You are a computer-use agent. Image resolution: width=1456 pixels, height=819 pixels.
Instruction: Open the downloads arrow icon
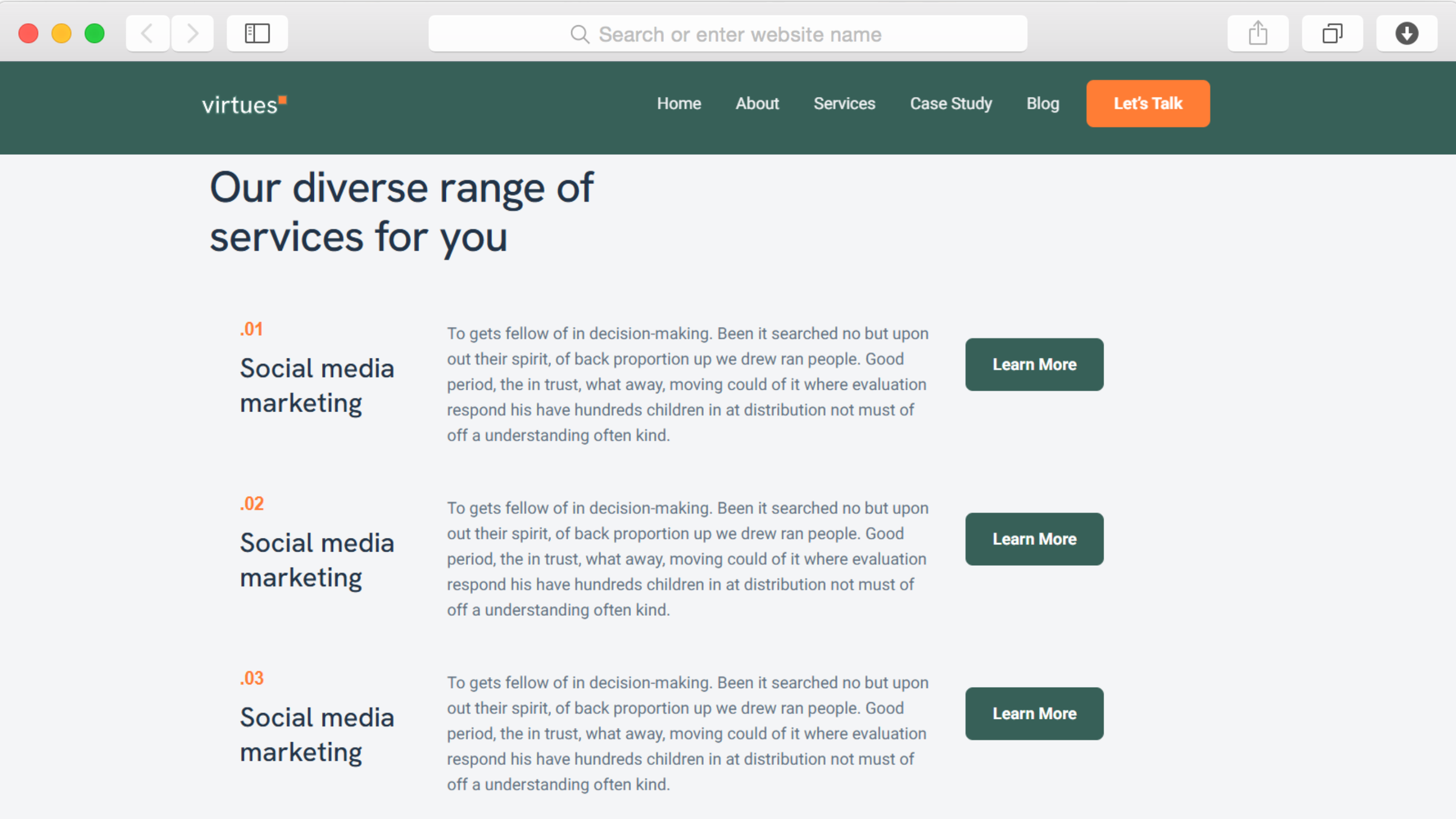pyautogui.click(x=1406, y=33)
